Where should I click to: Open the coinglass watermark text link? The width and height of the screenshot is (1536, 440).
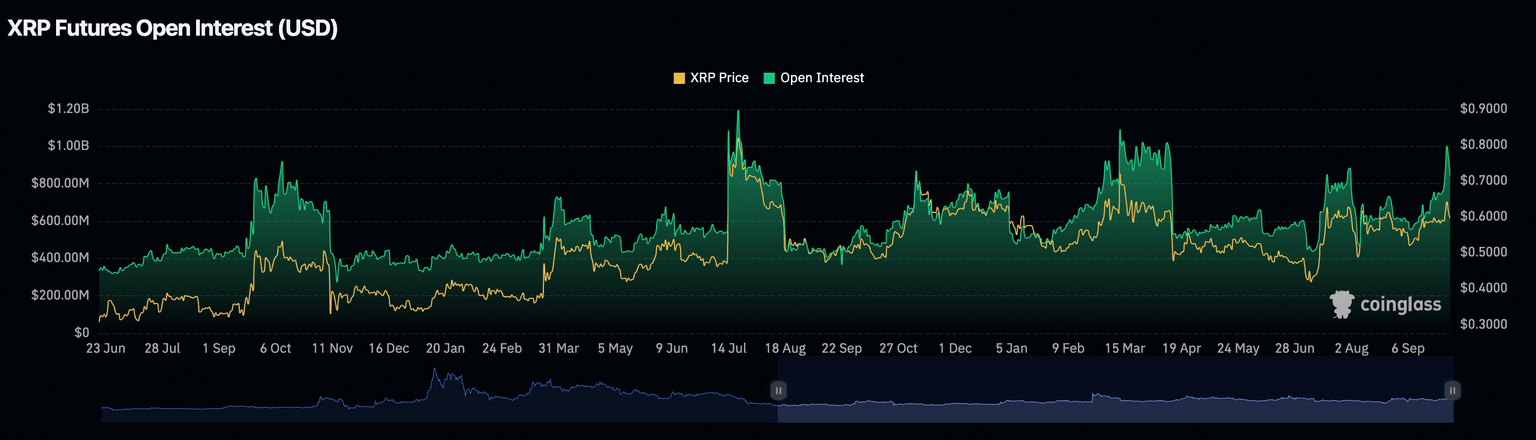(x=1400, y=305)
